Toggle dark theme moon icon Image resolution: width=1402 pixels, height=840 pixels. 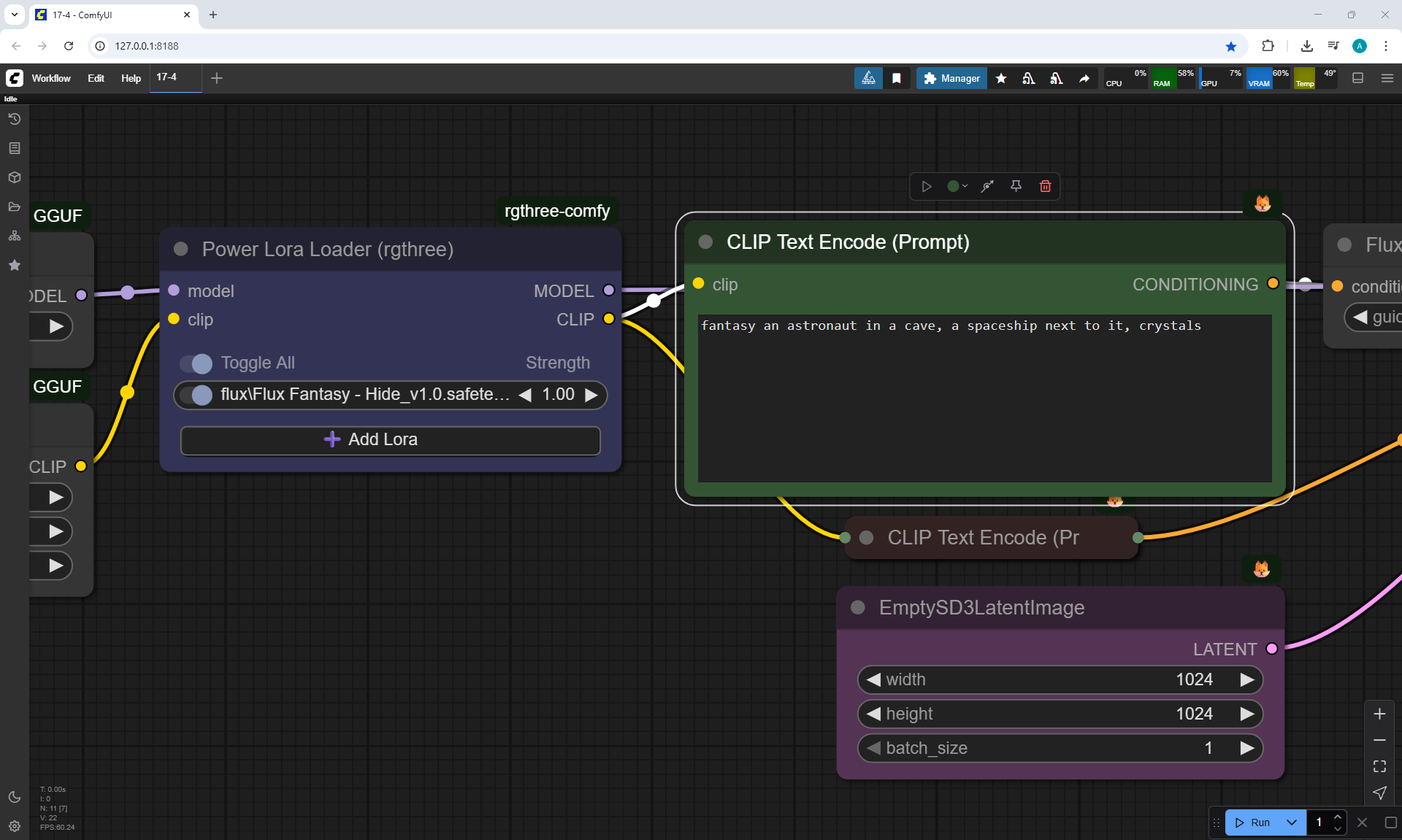point(14,797)
